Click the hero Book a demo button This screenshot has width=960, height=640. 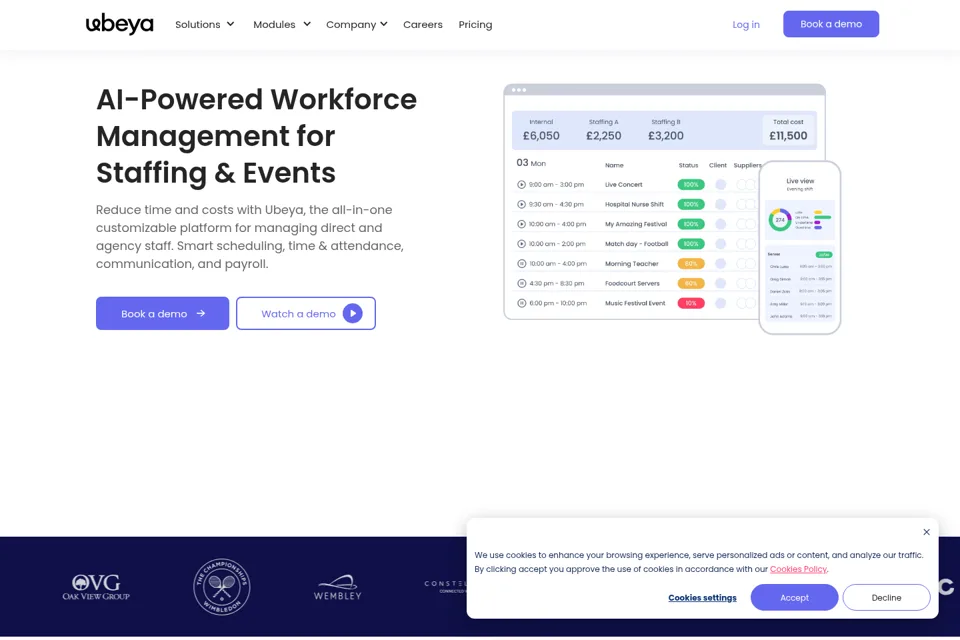[x=162, y=314]
